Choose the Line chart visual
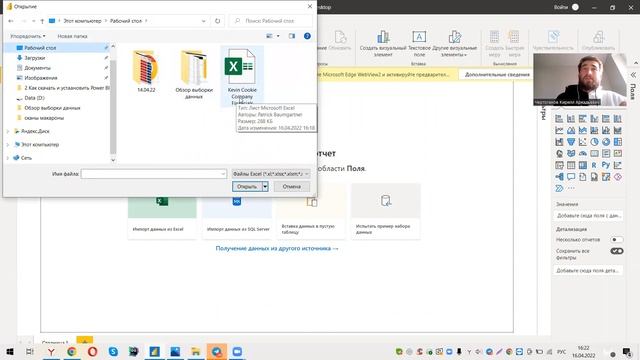 pyautogui.click(x=559, y=130)
